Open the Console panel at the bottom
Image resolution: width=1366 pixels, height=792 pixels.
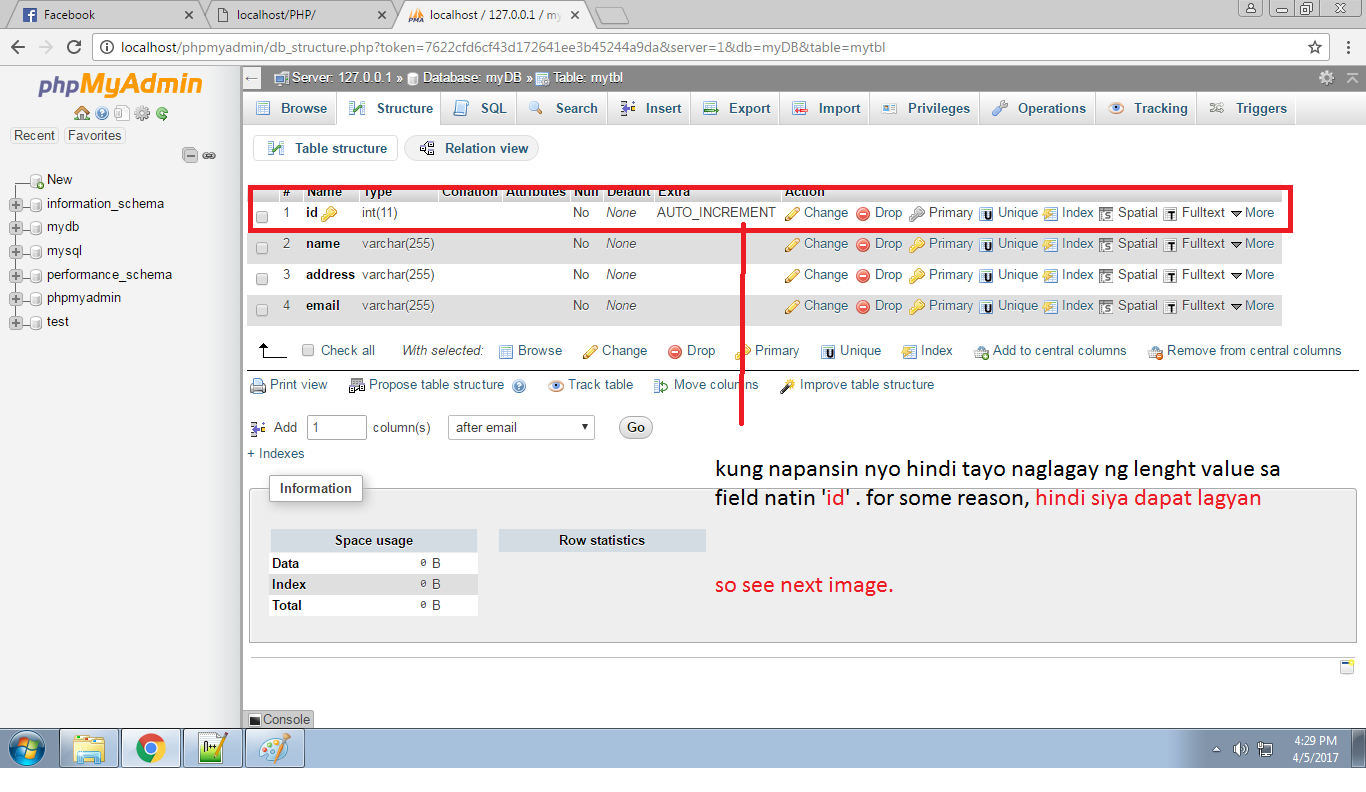(279, 719)
